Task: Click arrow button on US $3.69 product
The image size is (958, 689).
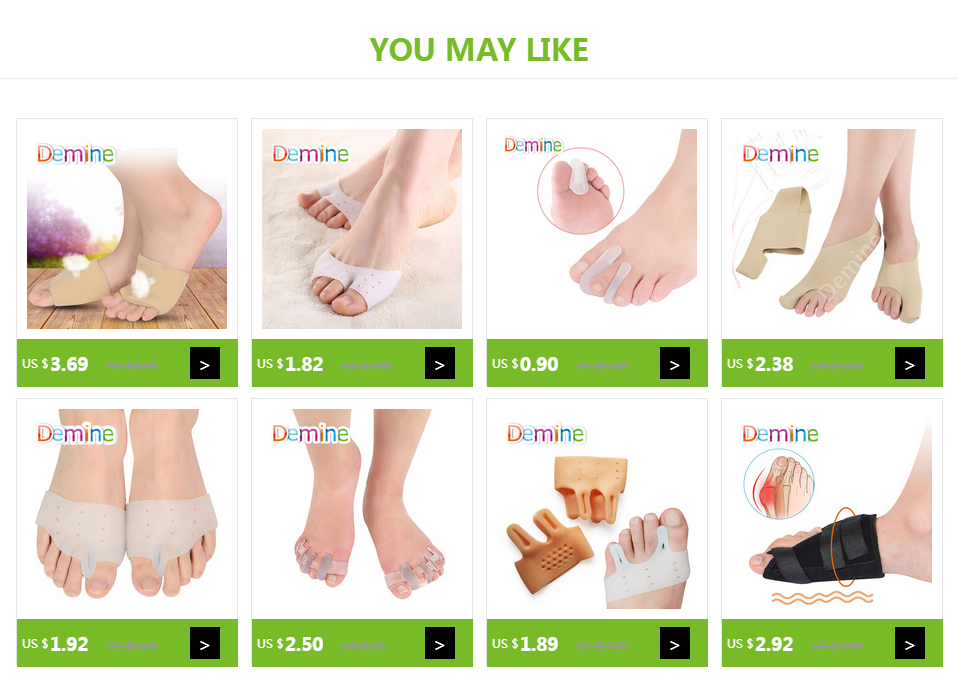Action: point(205,363)
